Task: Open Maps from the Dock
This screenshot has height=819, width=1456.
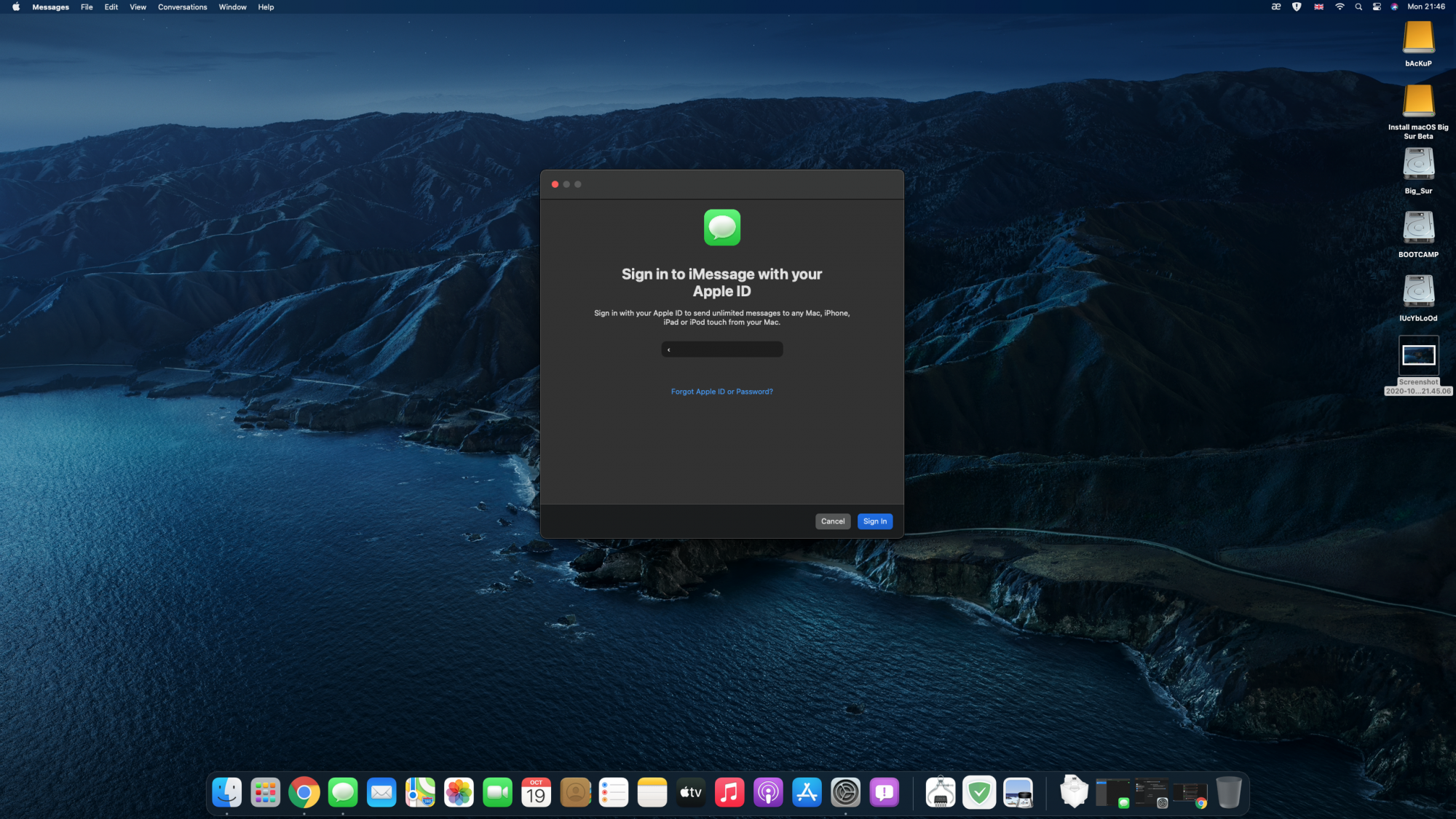Action: tap(420, 792)
